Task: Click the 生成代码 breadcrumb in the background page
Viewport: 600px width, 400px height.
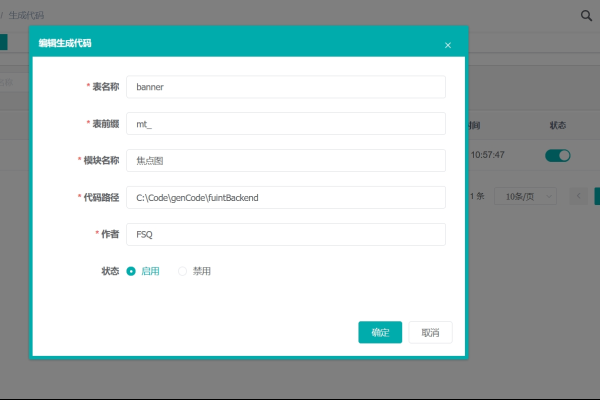Action: point(26,15)
